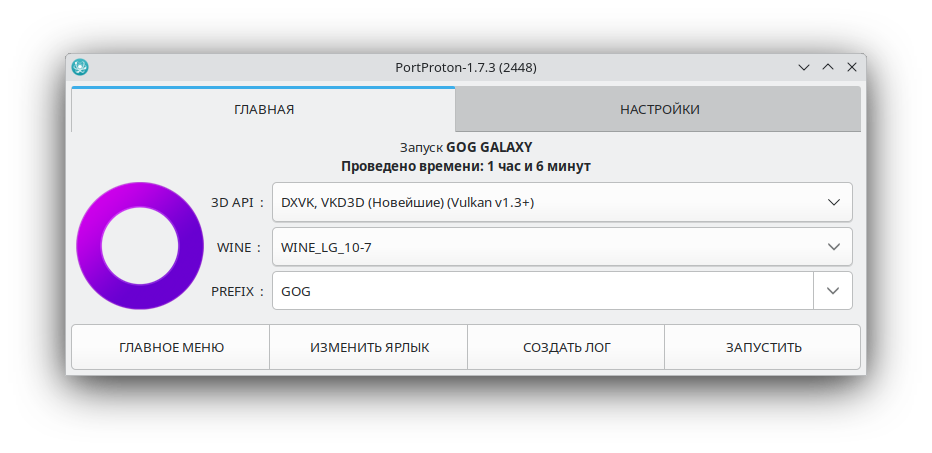This screenshot has height=453, width=932.
Task: Switch to the ГЛАВНАЯ tab
Action: [x=263, y=109]
